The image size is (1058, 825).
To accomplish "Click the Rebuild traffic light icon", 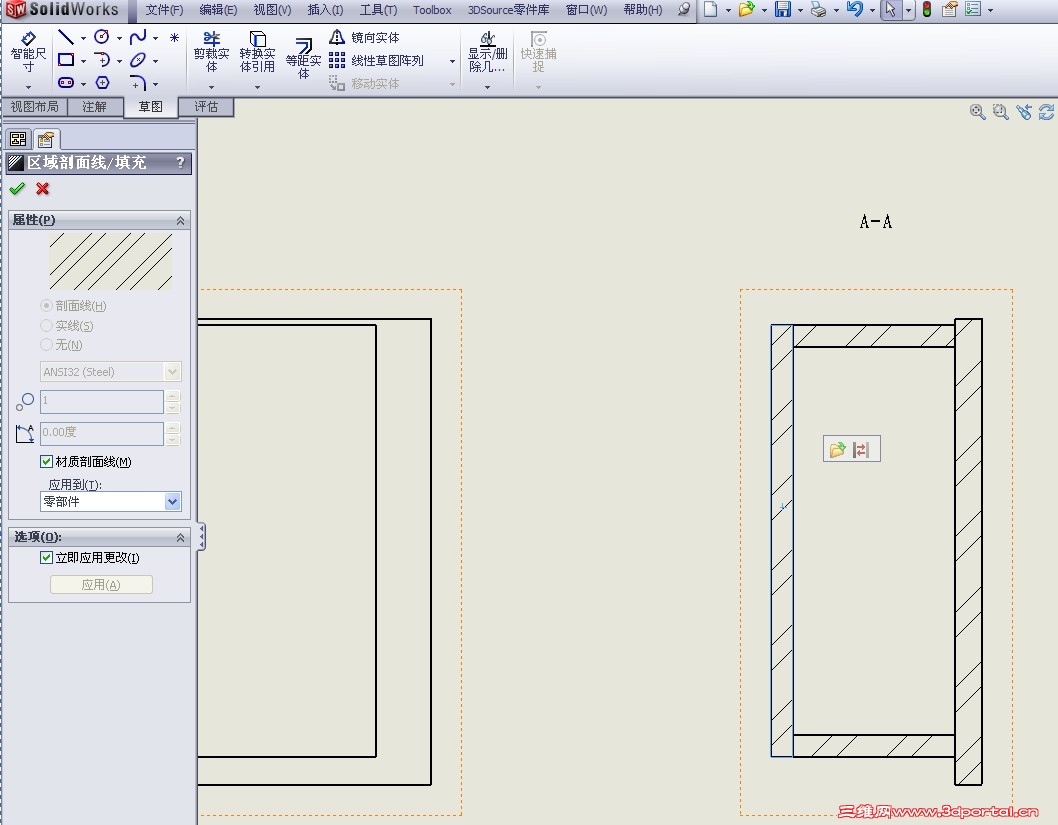I will (927, 9).
